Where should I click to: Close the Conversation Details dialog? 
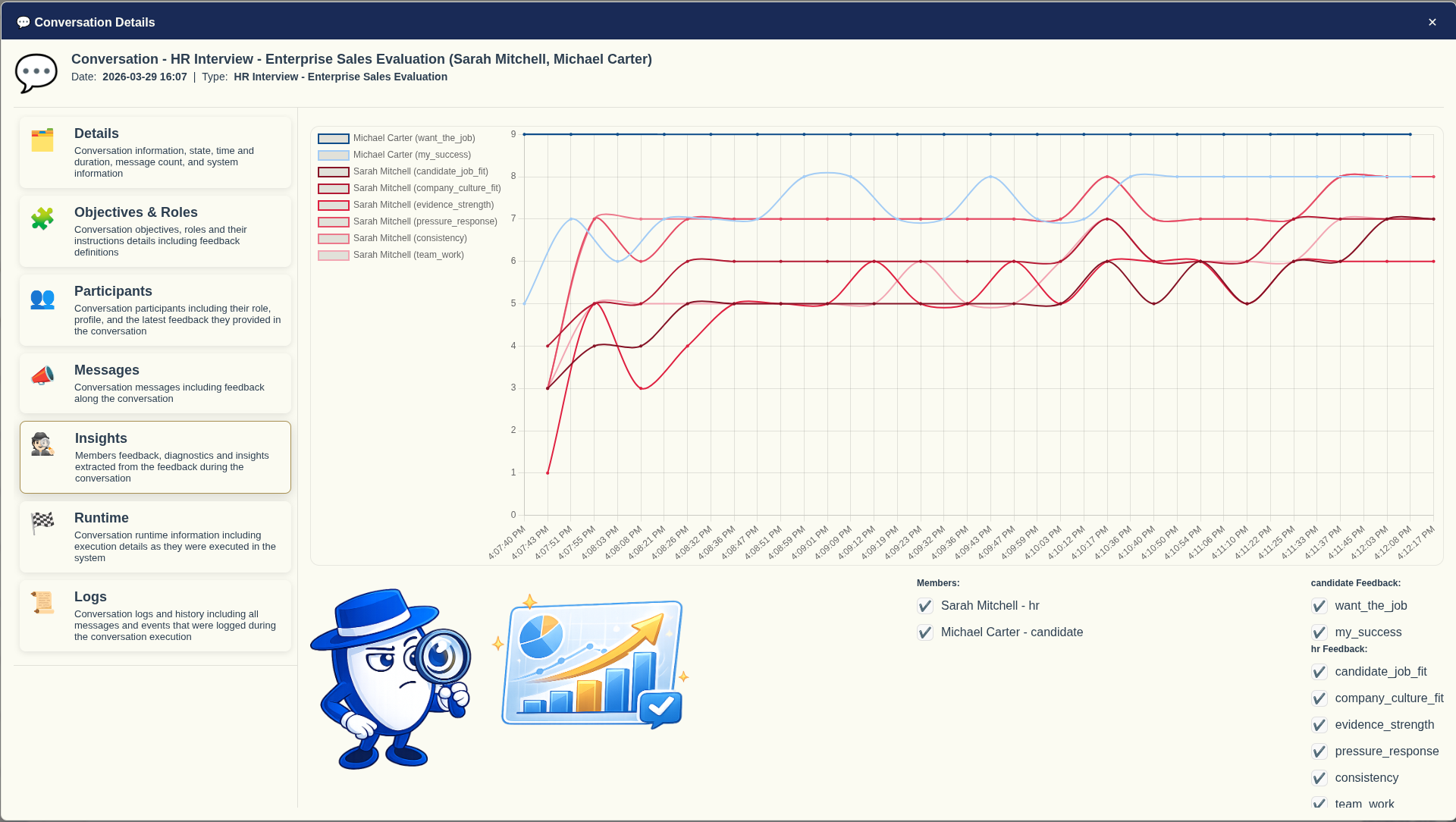click(1432, 22)
